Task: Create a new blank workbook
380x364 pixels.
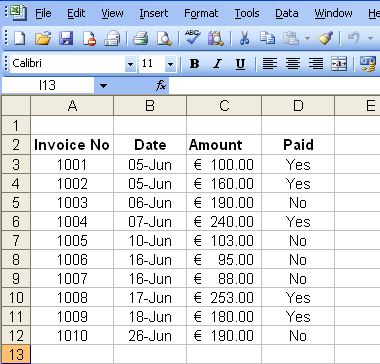Action: (x=19, y=39)
